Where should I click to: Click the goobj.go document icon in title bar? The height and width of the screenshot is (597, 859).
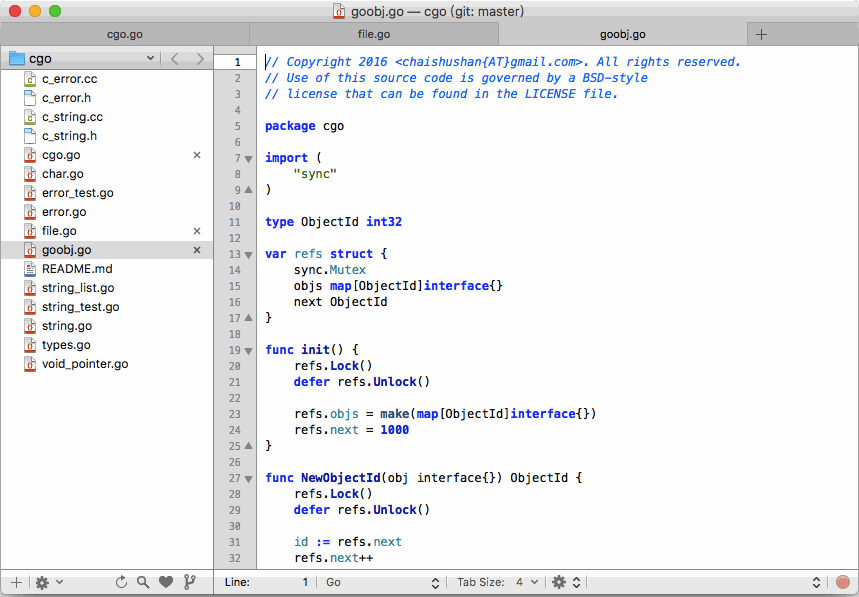[339, 11]
